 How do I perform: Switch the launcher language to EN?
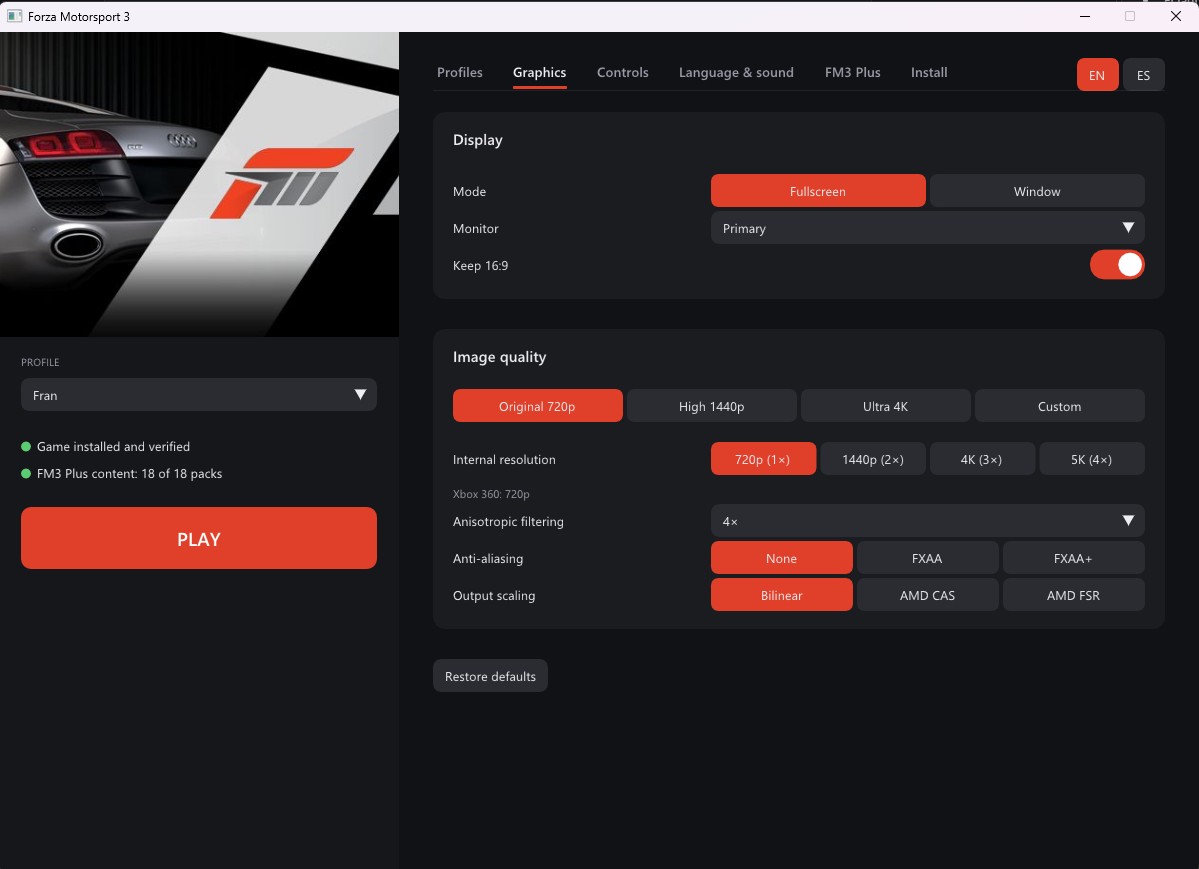pos(1097,75)
